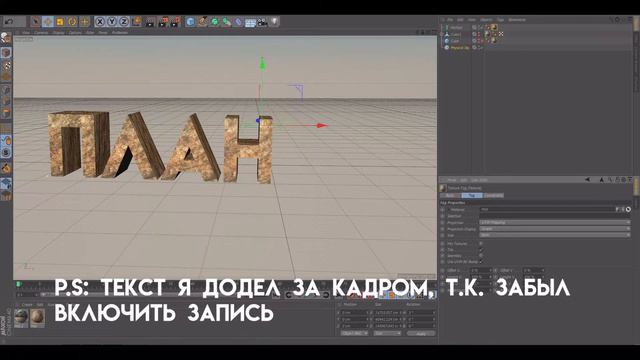Click into the Material link field
This screenshot has height=360, width=640.
pos(547,209)
